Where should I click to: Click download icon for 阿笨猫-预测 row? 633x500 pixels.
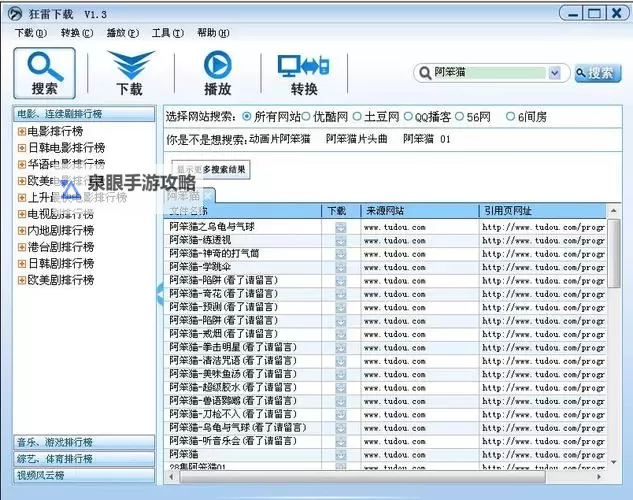341,308
